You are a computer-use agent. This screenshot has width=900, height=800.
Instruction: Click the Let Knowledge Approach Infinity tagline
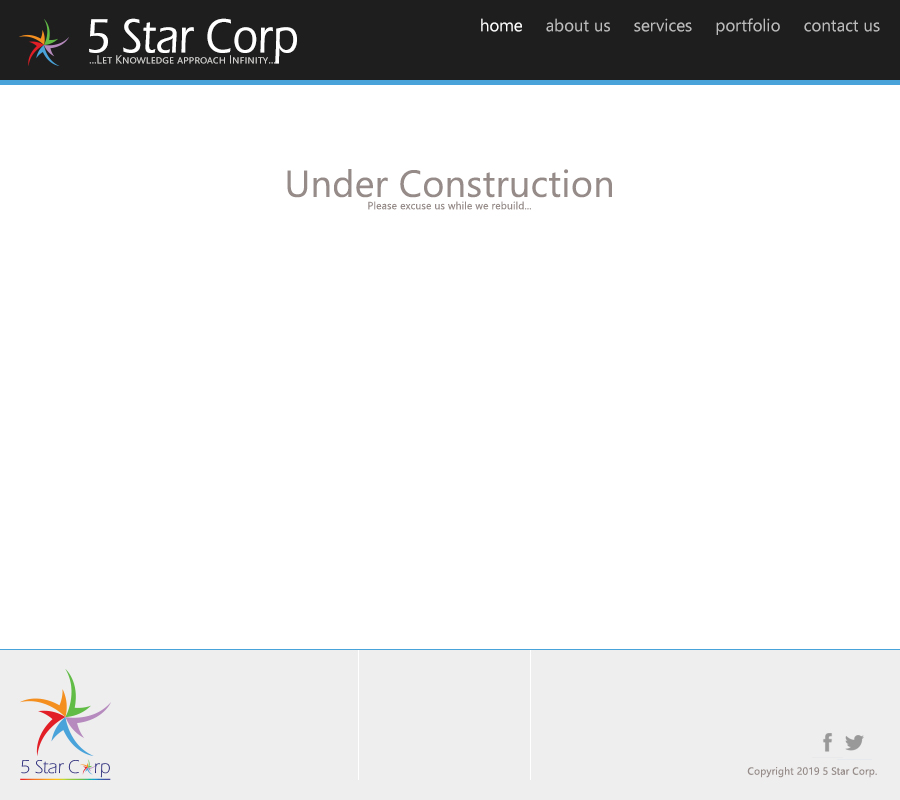[x=181, y=60]
